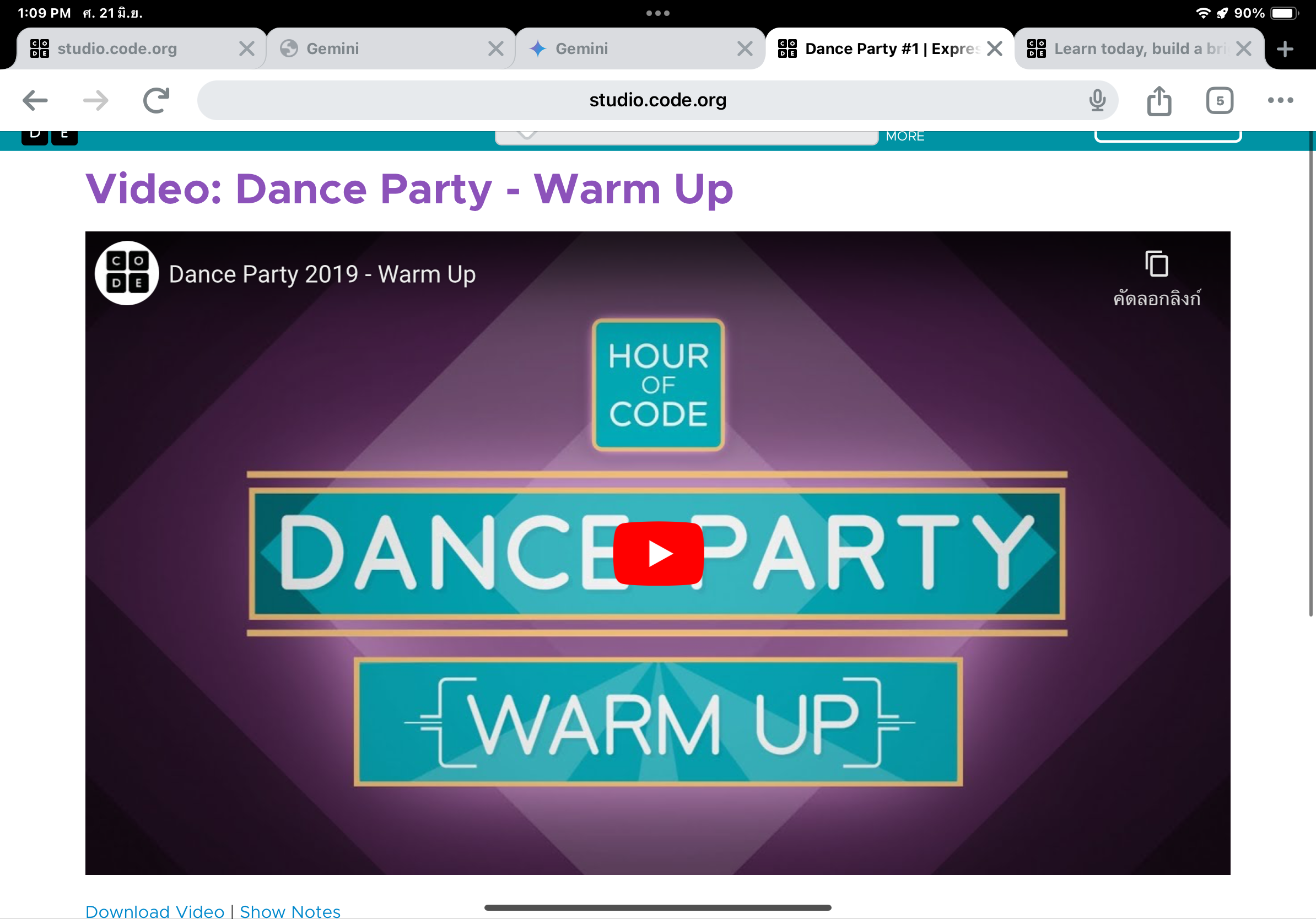Switch to the studio.code.org tab
This screenshot has width=1316, height=919.
click(117, 48)
